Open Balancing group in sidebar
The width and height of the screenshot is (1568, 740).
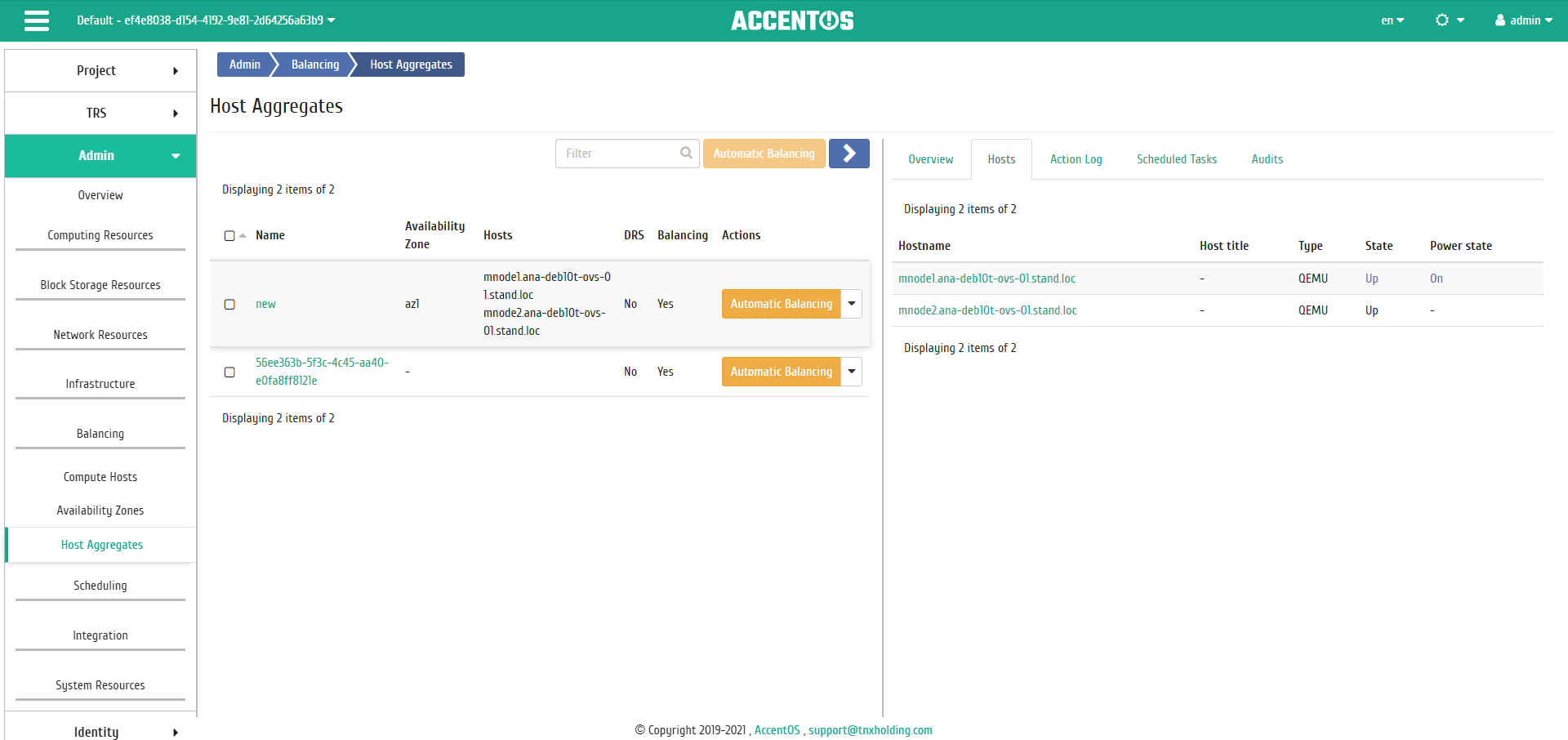pyautogui.click(x=100, y=434)
